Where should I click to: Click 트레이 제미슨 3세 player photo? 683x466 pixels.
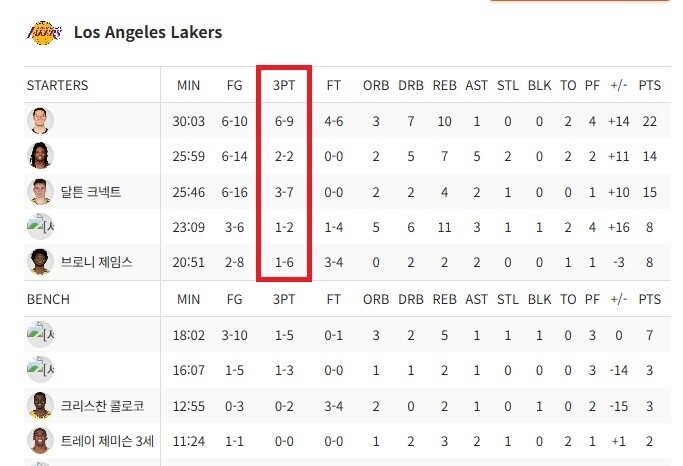click(x=40, y=440)
